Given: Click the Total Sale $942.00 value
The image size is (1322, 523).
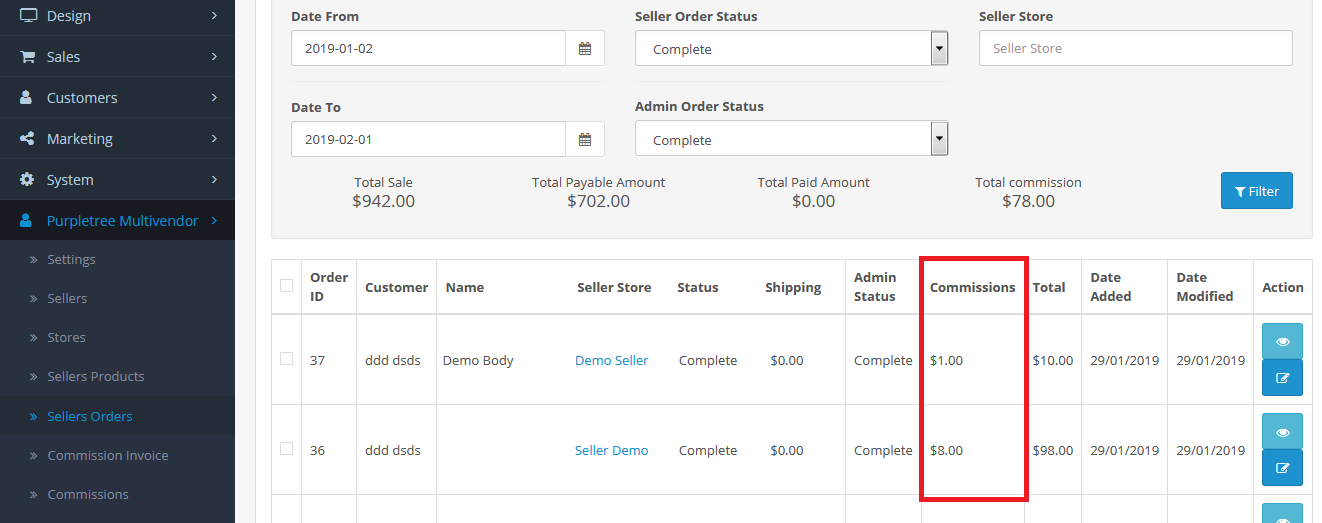Looking at the screenshot, I should pos(383,201).
